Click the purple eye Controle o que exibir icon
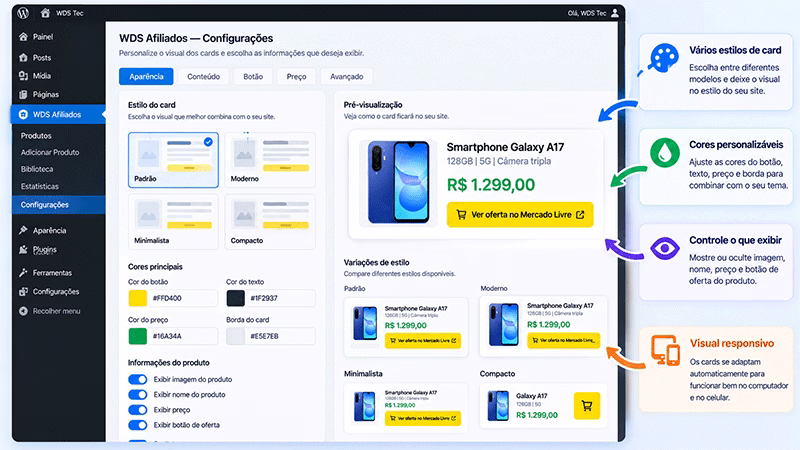 665,248
